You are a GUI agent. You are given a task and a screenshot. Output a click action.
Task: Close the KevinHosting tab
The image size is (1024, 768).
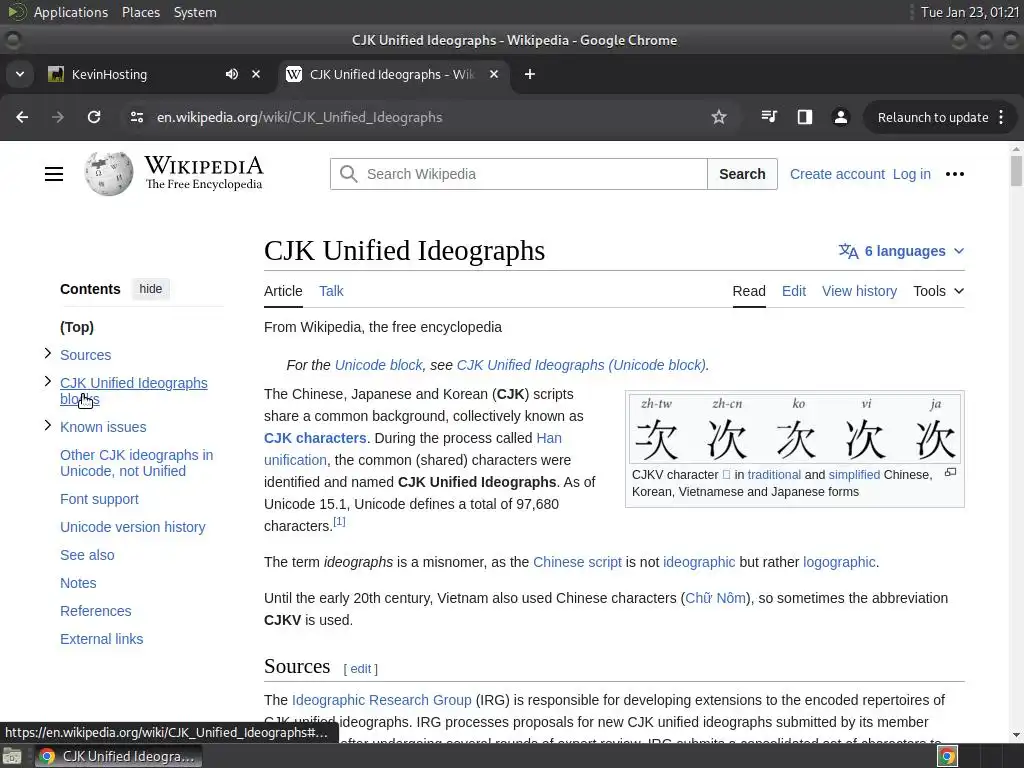pyautogui.click(x=256, y=74)
